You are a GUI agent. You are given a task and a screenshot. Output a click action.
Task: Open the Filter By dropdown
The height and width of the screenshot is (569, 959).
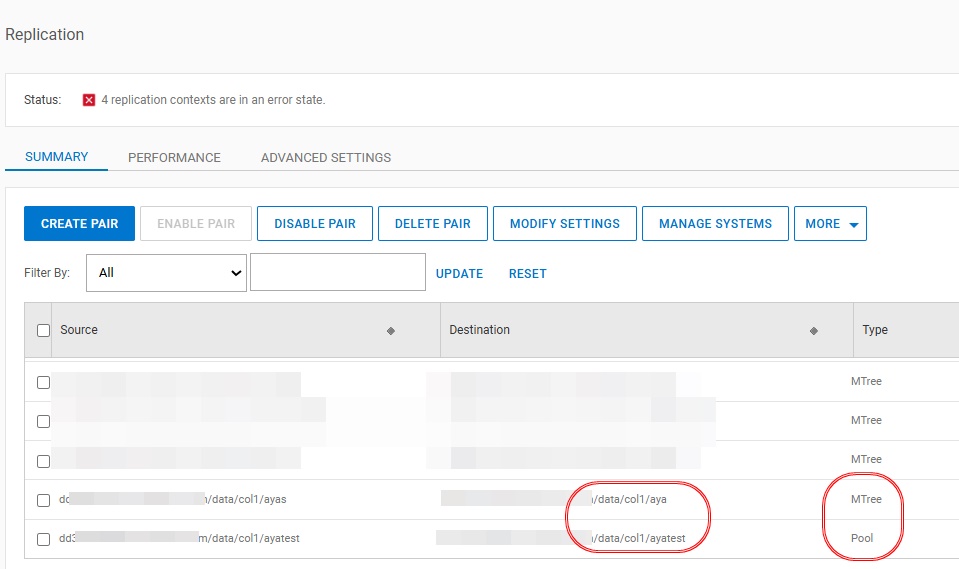tap(166, 273)
